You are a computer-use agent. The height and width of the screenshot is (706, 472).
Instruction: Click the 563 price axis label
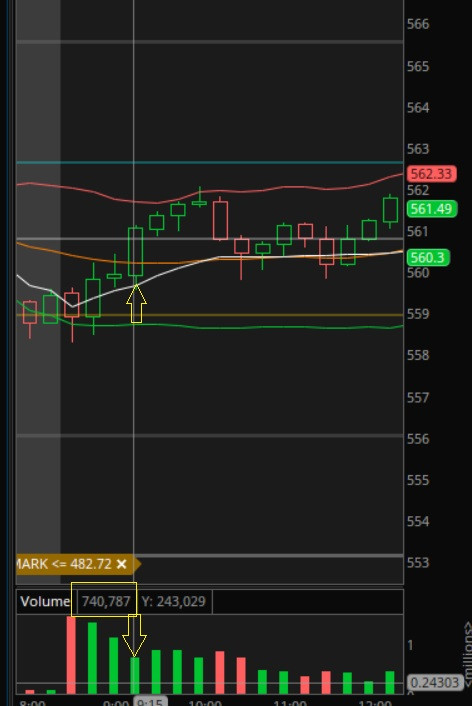coord(418,149)
